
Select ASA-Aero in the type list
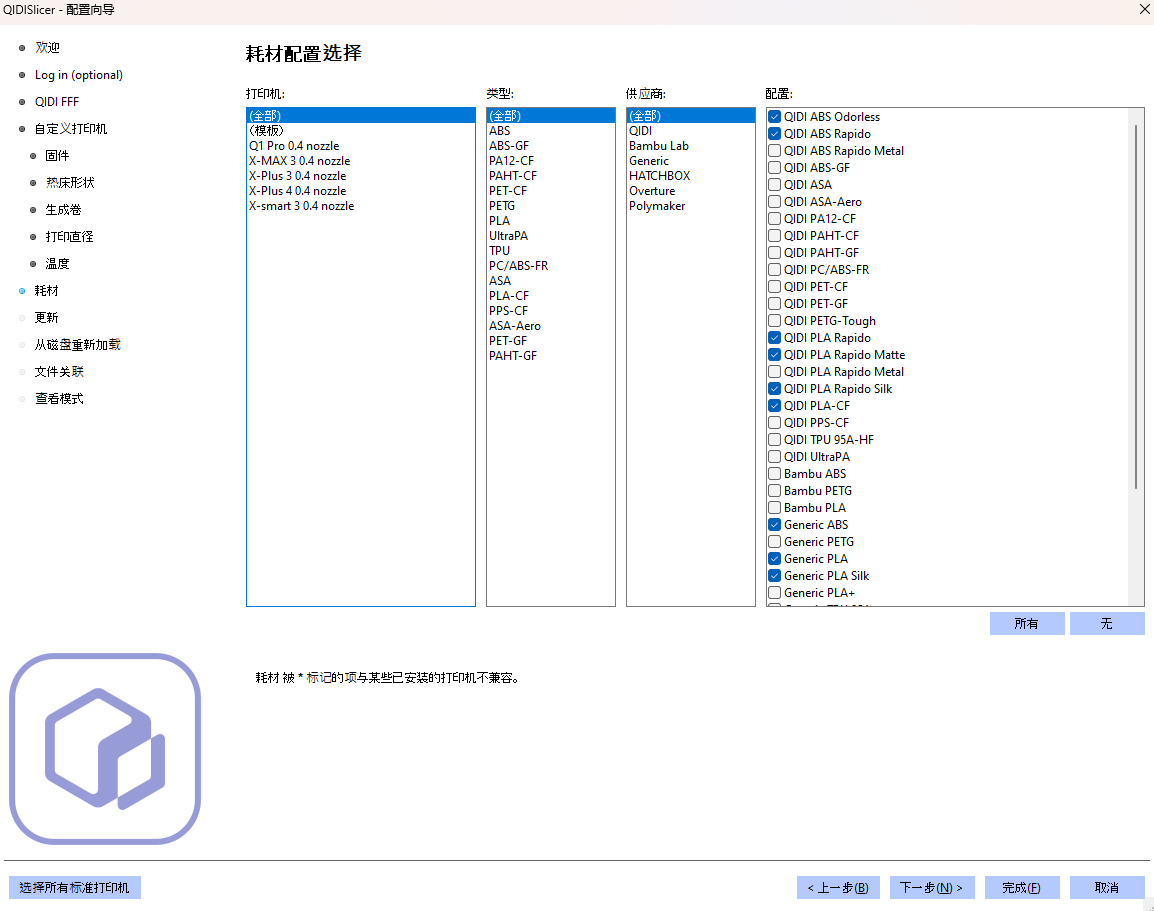tap(551, 325)
